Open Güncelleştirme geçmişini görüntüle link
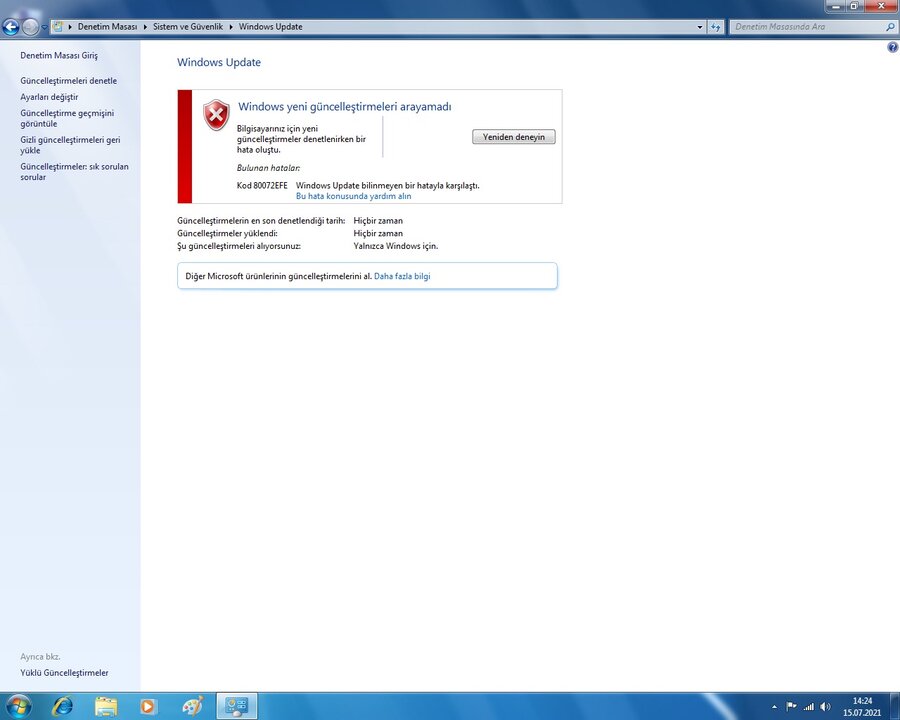The height and width of the screenshot is (720, 900). [67, 118]
